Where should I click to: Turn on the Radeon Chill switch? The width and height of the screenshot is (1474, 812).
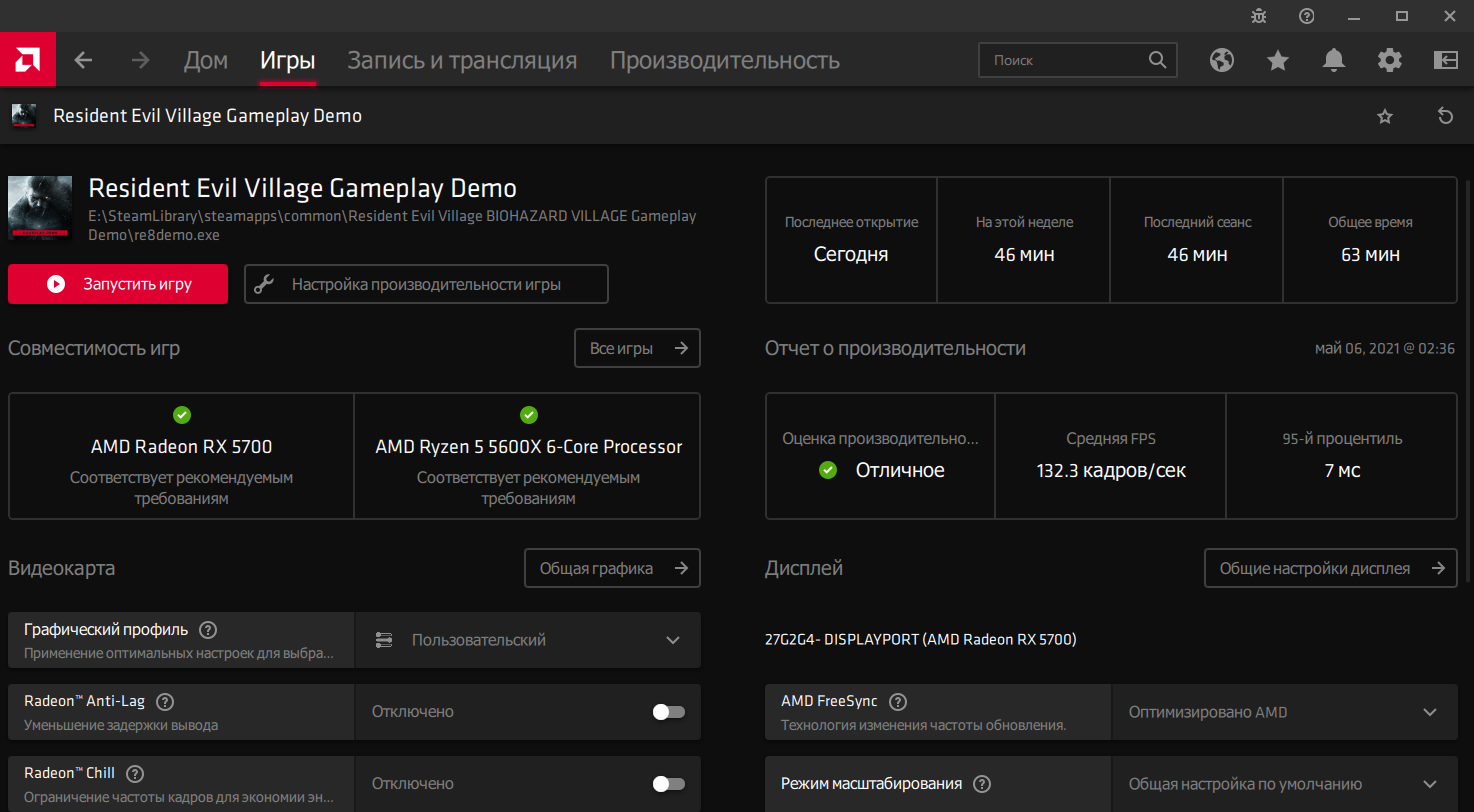coord(668,784)
